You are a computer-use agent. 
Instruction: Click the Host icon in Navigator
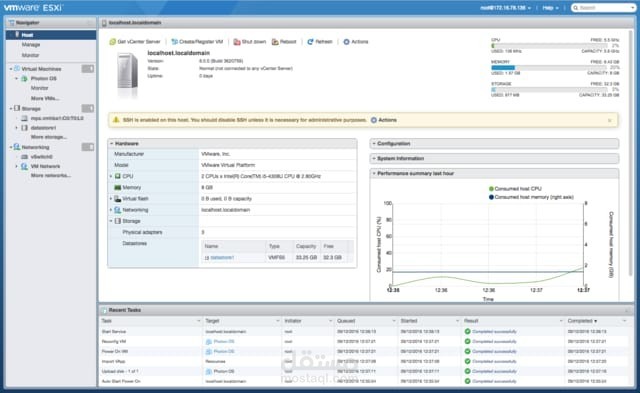17,34
